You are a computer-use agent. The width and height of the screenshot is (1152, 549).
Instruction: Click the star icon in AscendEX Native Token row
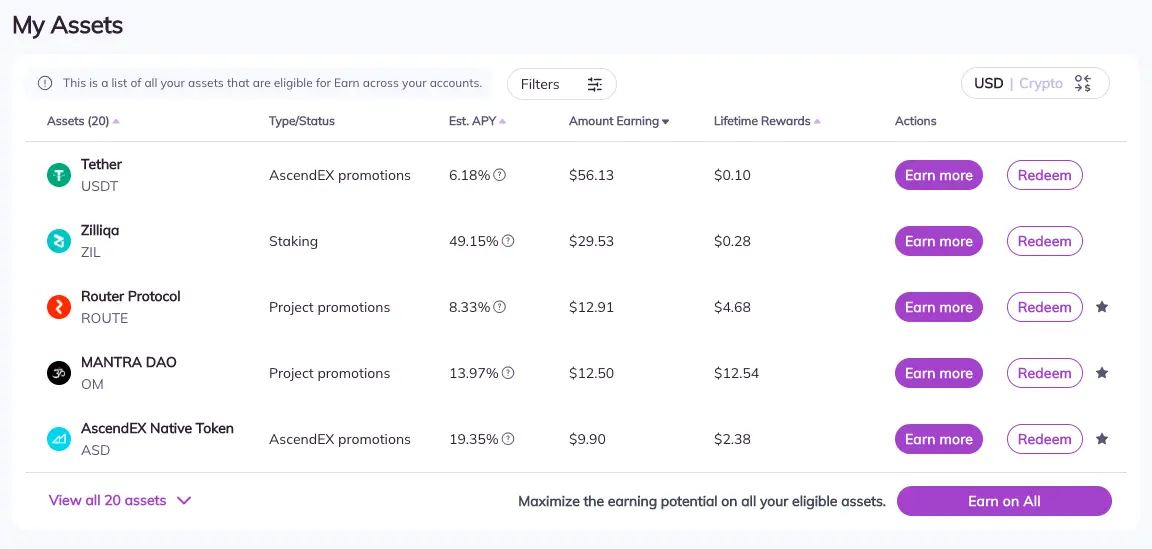tap(1101, 439)
